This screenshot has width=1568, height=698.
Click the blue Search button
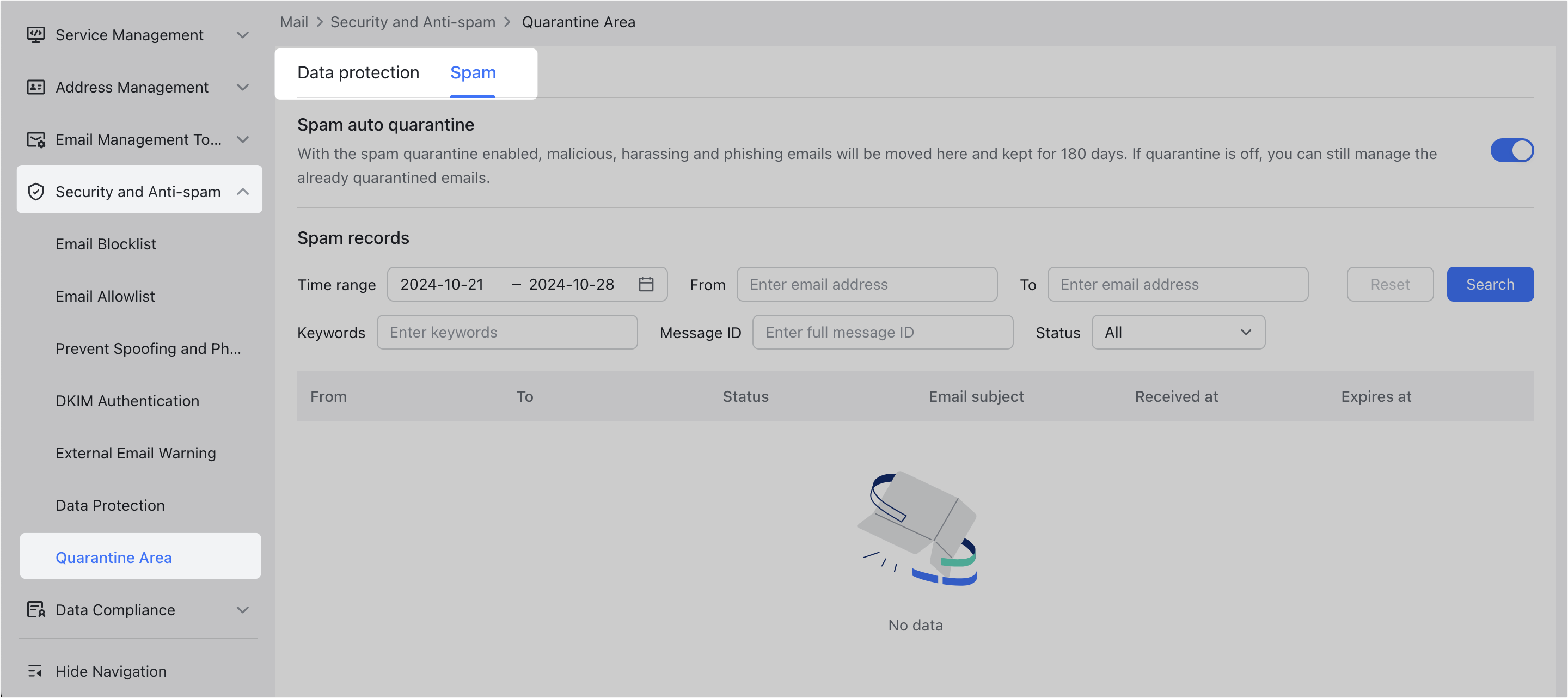coord(1490,284)
